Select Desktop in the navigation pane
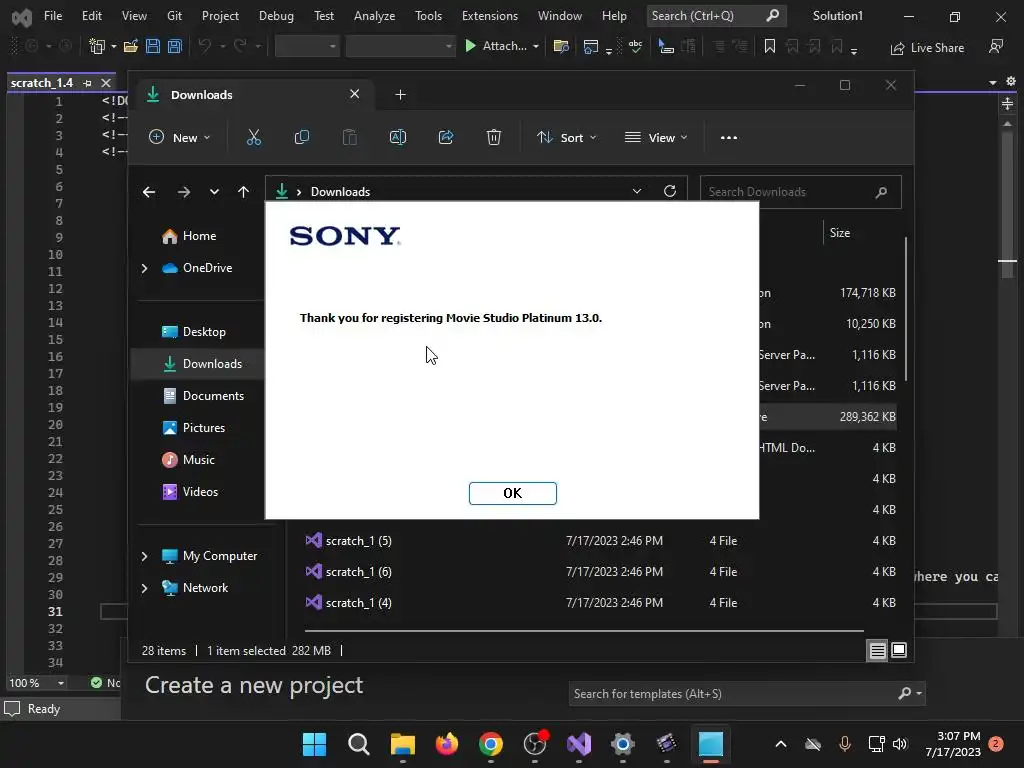This screenshot has width=1024, height=768. (204, 332)
